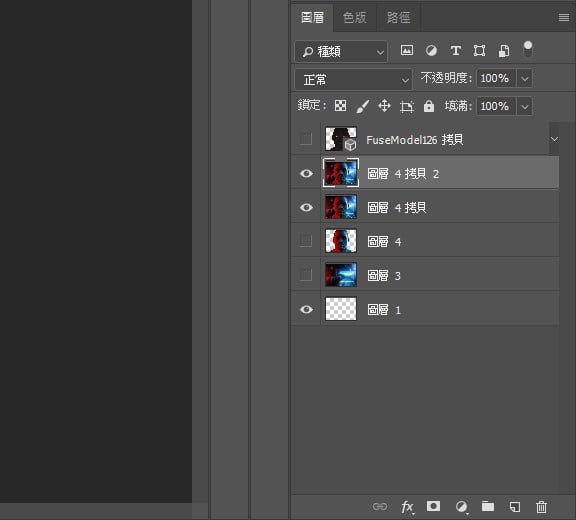The image size is (576, 520).
Task: Expand the FuseModel126 拷貝 layer chevron
Action: point(554,139)
